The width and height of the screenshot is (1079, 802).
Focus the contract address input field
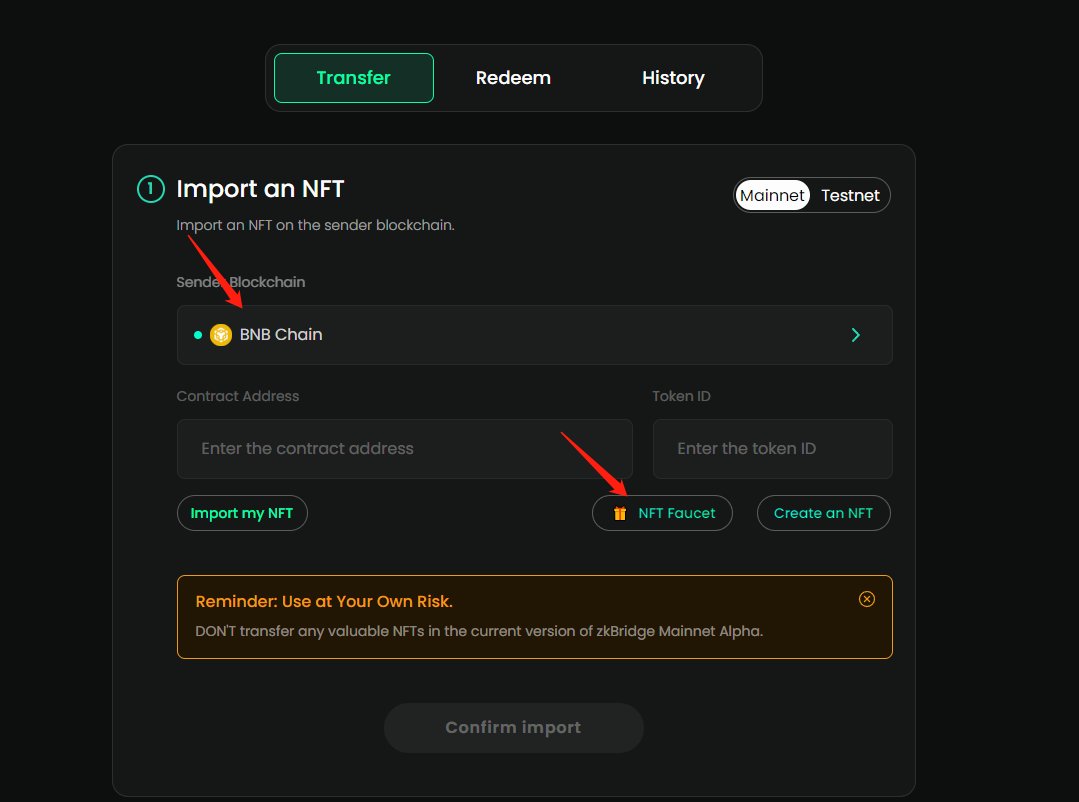(x=404, y=449)
